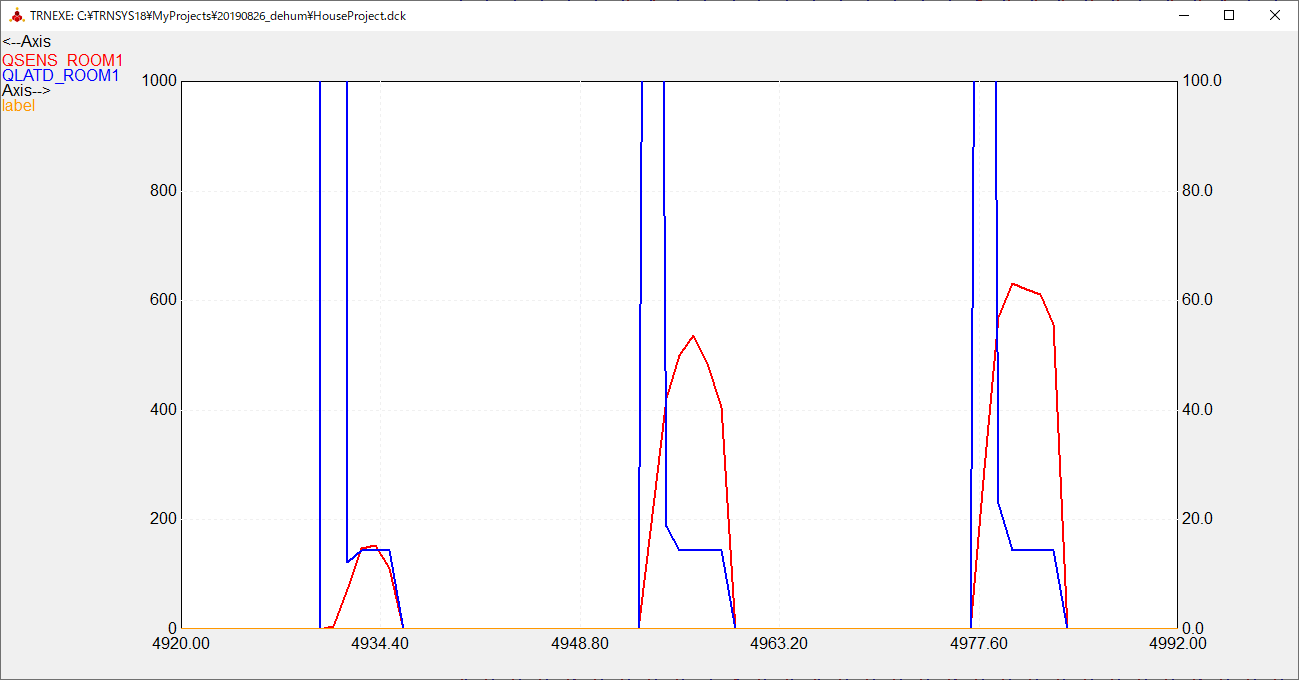This screenshot has width=1299, height=680.
Task: Click the 600 axis tick label
Action: pyautogui.click(x=166, y=300)
